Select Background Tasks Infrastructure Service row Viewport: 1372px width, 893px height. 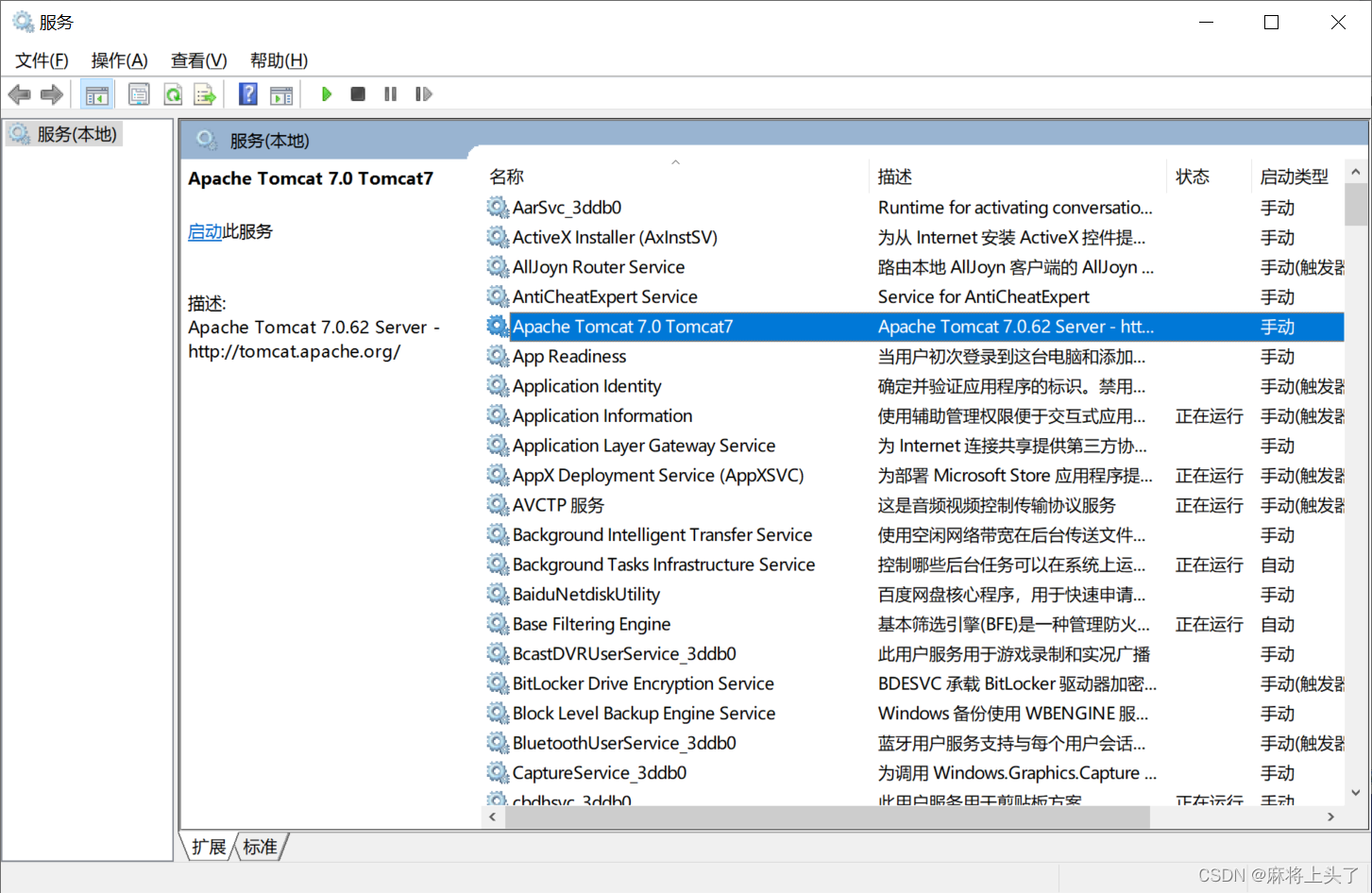pyautogui.click(x=914, y=564)
